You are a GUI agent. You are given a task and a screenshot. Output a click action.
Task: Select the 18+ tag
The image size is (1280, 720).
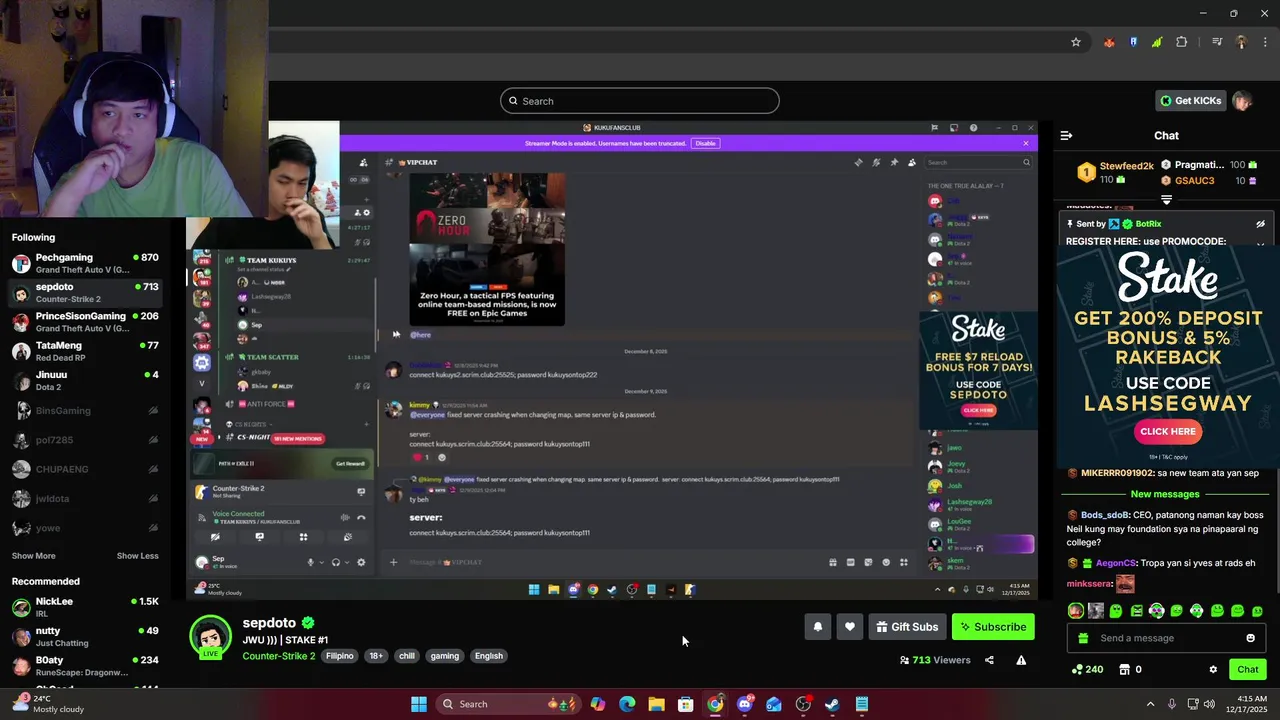tap(376, 656)
